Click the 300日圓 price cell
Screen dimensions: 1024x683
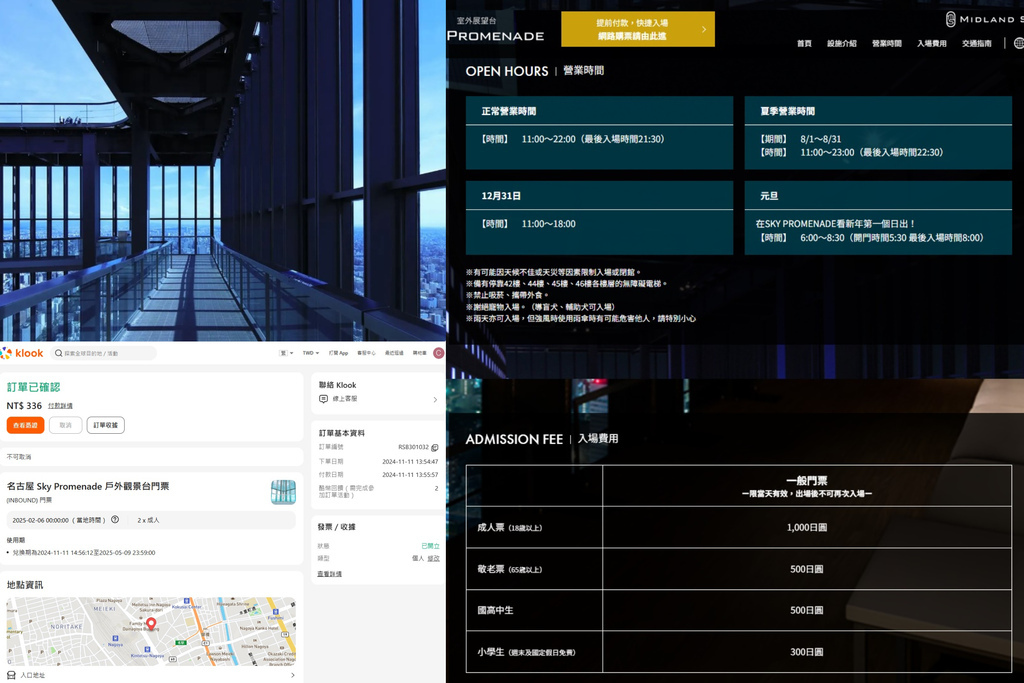pos(807,652)
